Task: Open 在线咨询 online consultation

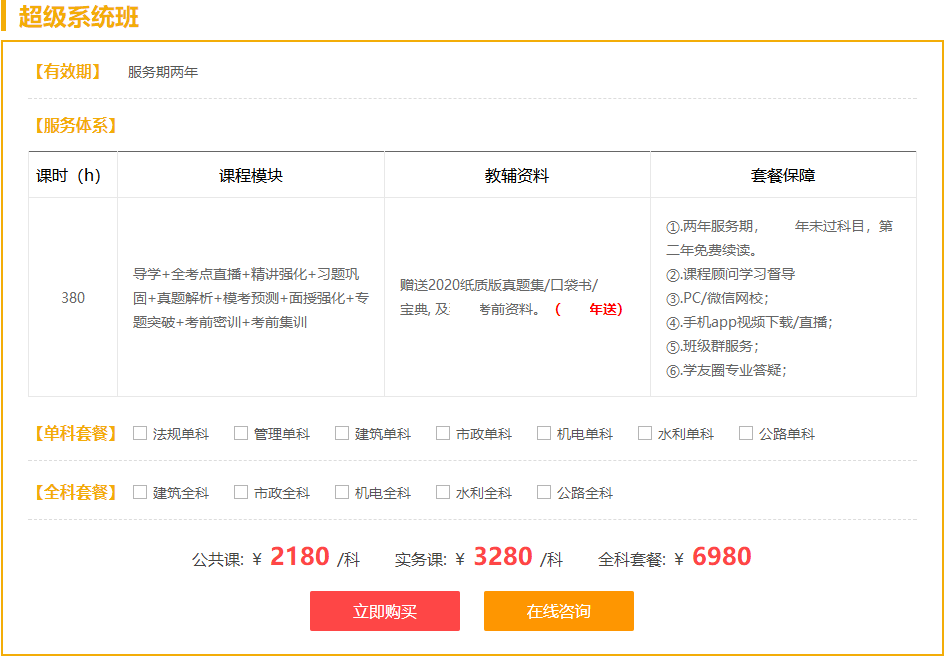Action: tap(559, 611)
